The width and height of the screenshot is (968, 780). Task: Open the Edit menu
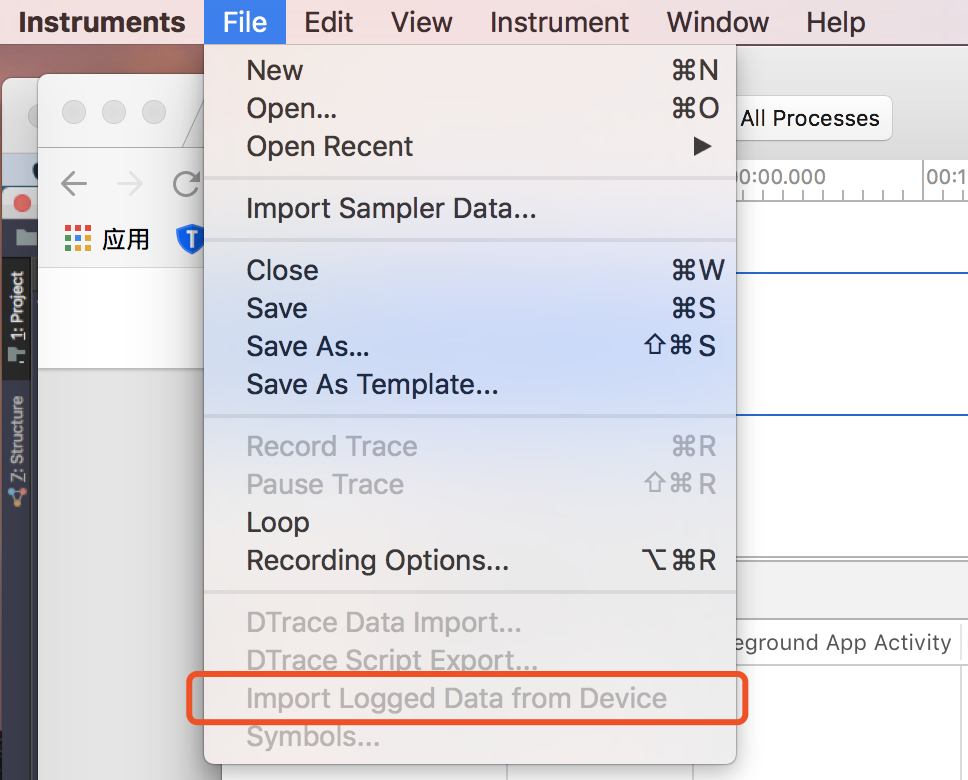click(x=328, y=22)
